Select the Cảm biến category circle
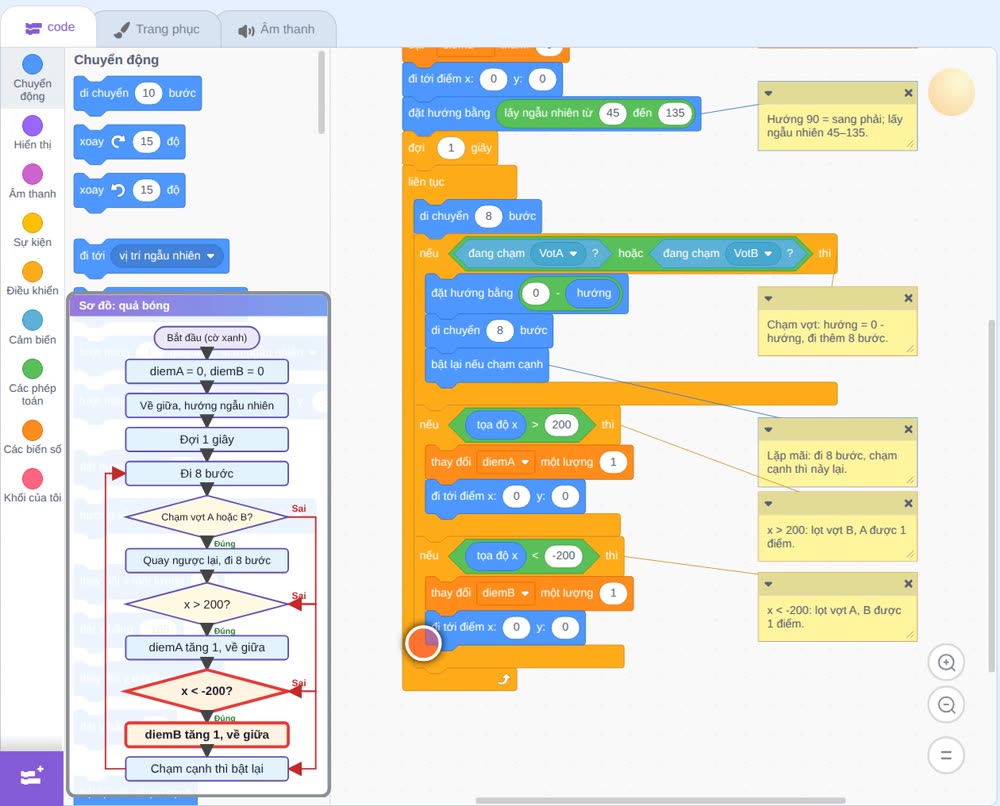This screenshot has height=806, width=1000. pos(33,320)
